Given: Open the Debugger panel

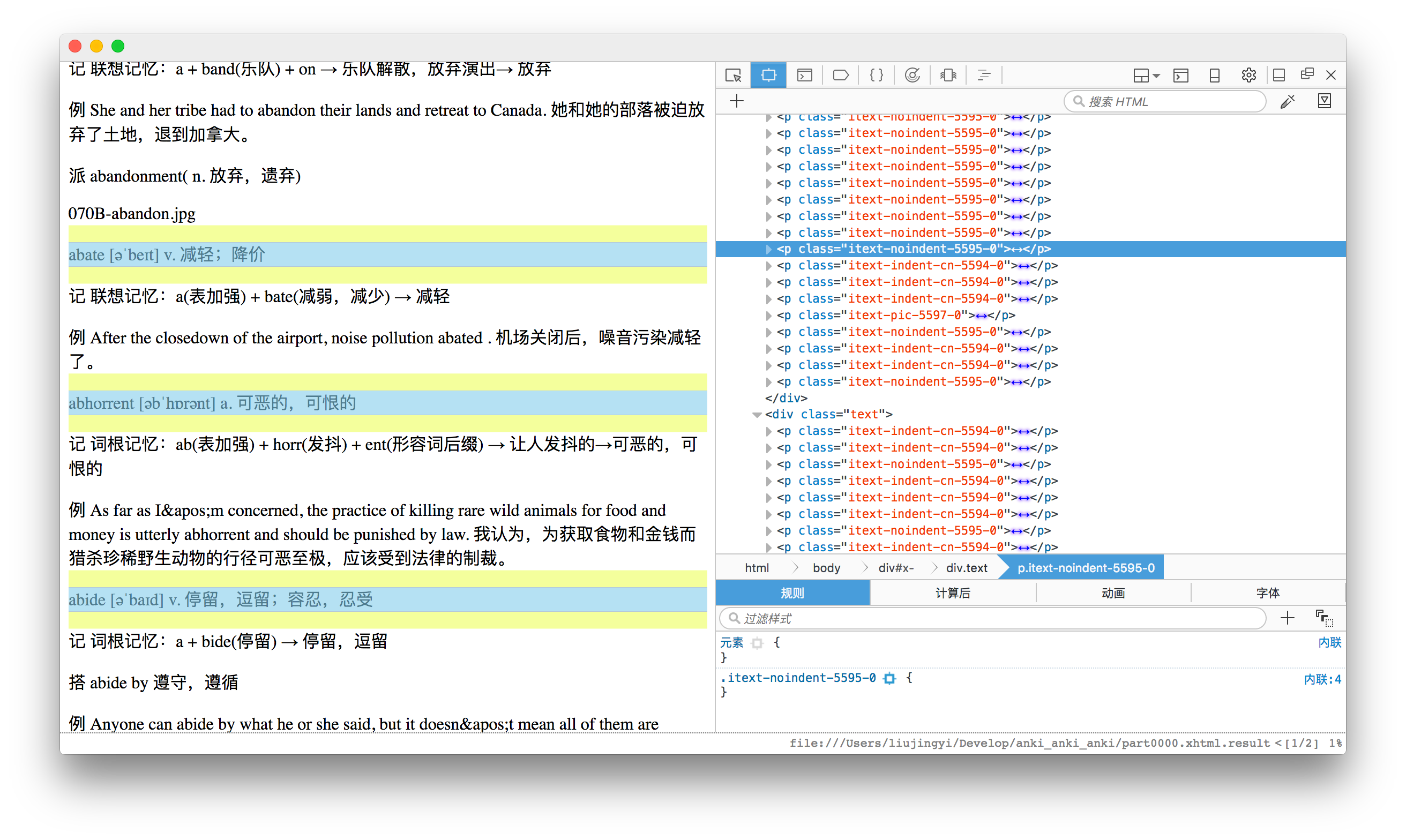Looking at the screenshot, I should (841, 76).
